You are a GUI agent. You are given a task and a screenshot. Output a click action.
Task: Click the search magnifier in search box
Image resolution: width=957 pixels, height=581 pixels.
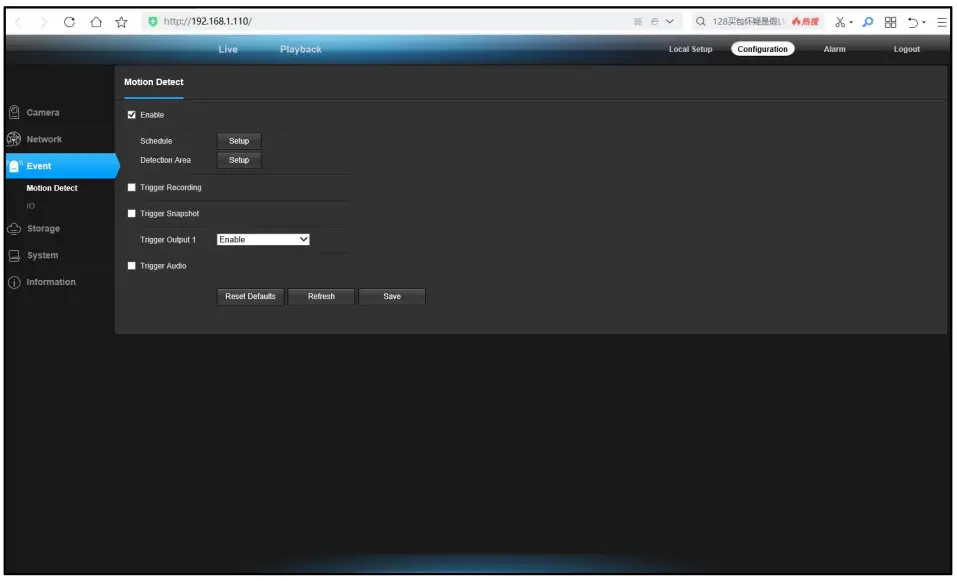click(x=701, y=21)
